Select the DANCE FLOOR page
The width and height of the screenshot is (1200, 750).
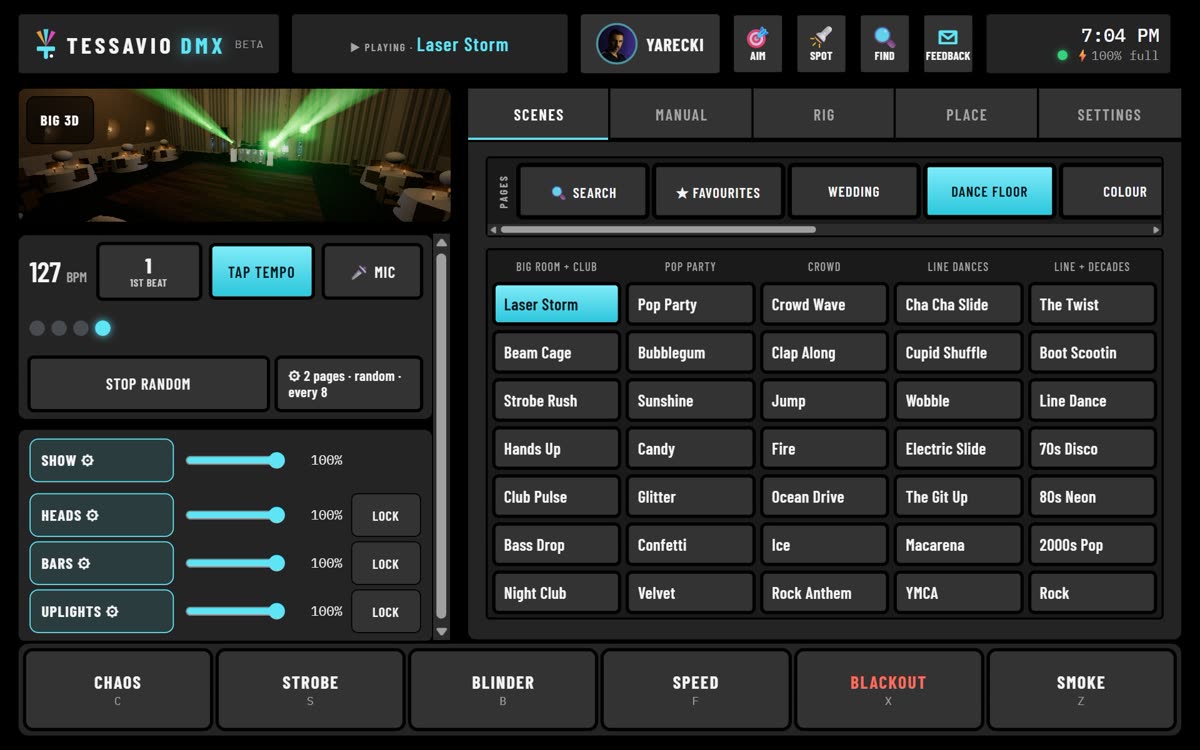(x=989, y=192)
